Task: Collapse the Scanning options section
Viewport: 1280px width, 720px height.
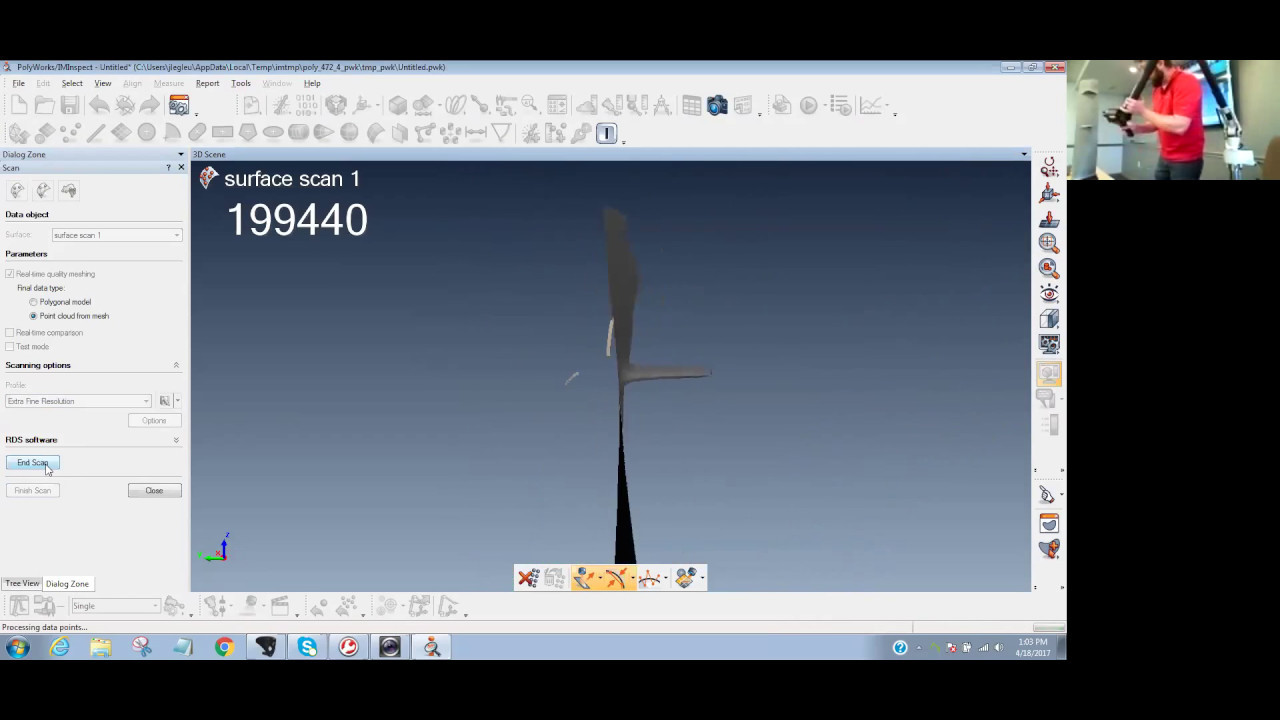Action: [x=176, y=365]
